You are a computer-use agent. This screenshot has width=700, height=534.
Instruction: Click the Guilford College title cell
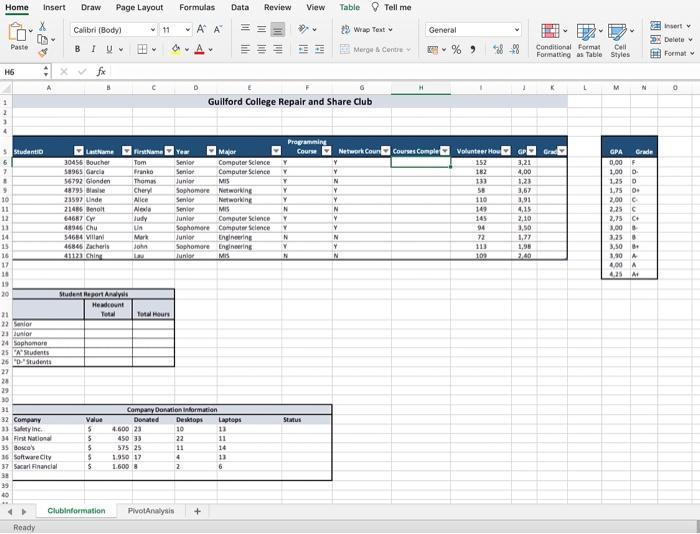[x=290, y=102]
